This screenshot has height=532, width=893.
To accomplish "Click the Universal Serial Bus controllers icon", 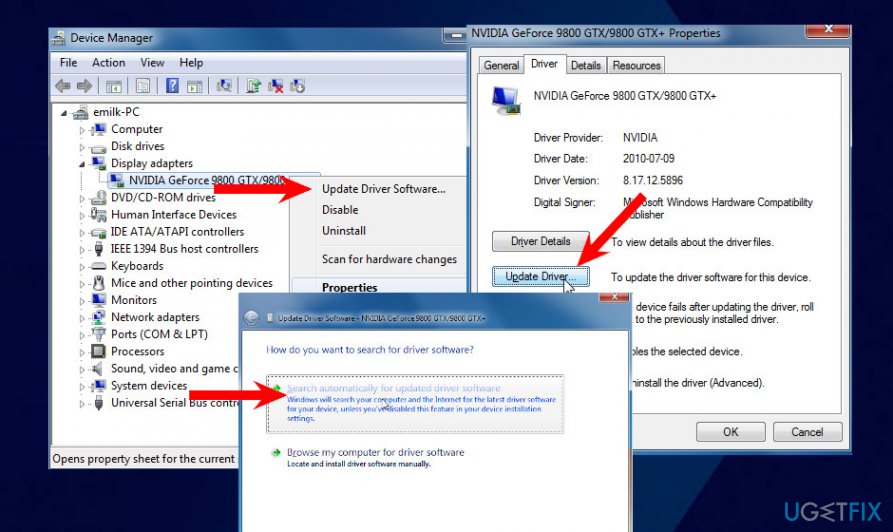I will pos(99,403).
